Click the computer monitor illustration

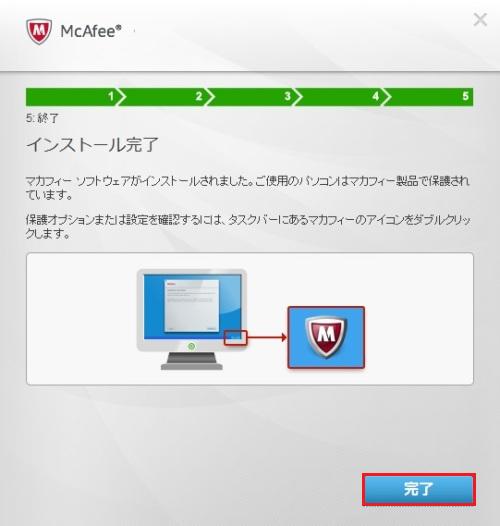point(192,319)
